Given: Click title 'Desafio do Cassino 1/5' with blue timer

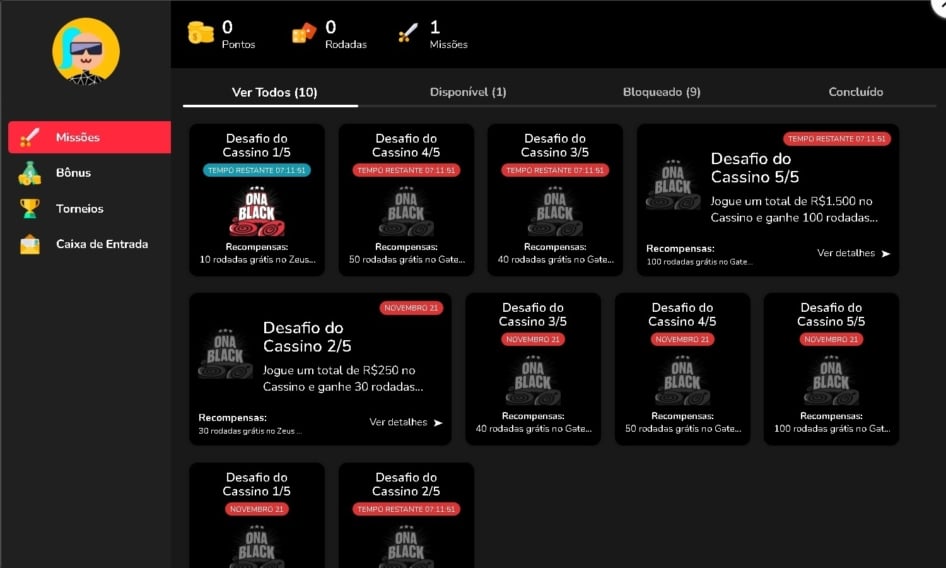Looking at the screenshot, I should tap(257, 145).
